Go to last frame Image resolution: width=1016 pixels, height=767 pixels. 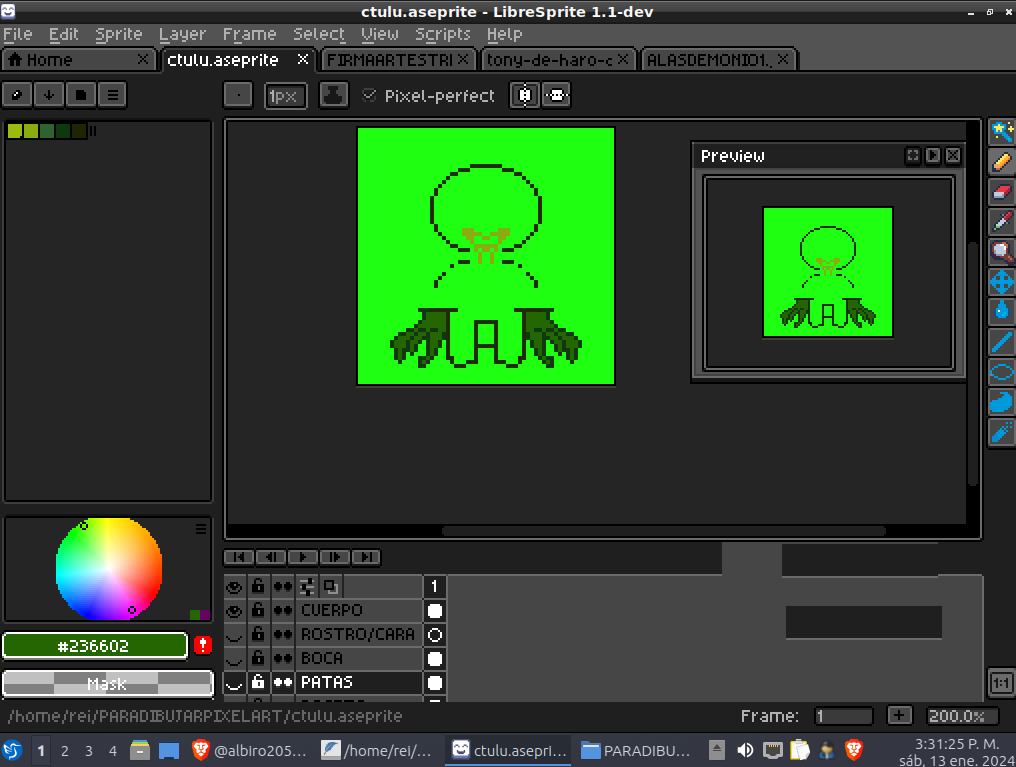point(366,557)
